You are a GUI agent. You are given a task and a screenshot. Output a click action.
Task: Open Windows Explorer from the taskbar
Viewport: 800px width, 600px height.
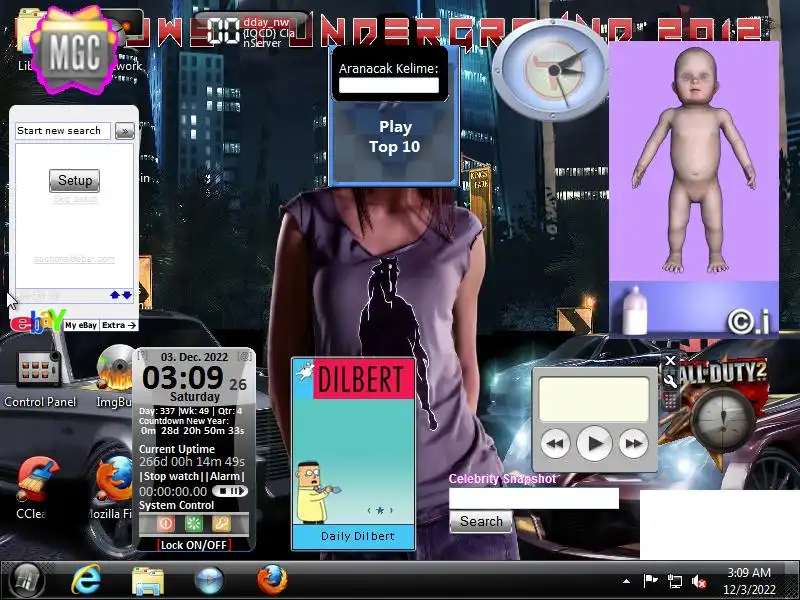[x=147, y=581]
